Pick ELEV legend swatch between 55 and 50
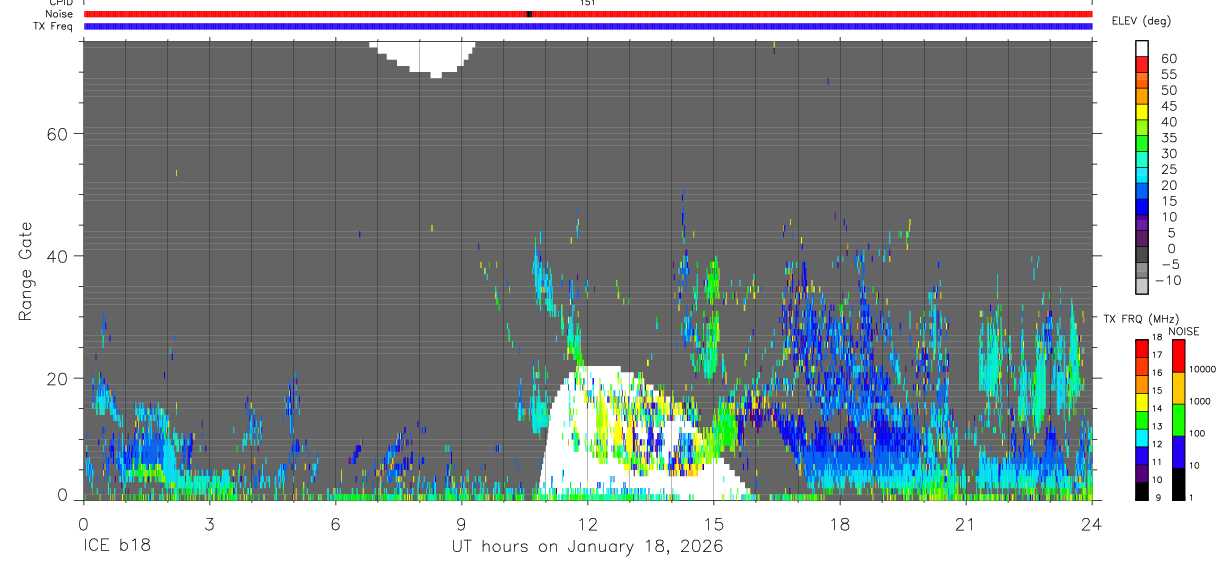The height and width of the screenshot is (567, 1228). 1142,81
